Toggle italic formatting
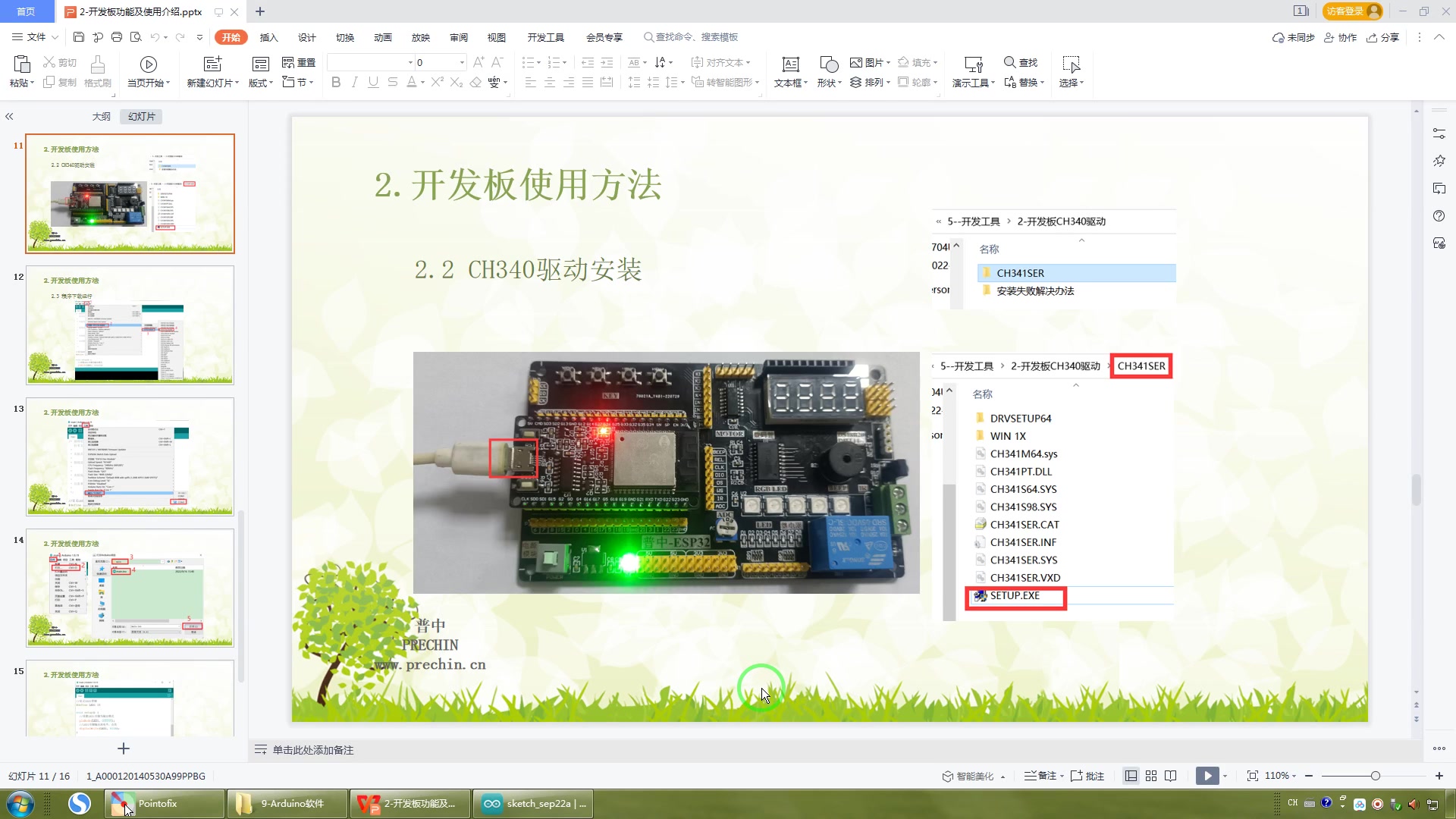1456x819 pixels. pyautogui.click(x=354, y=83)
